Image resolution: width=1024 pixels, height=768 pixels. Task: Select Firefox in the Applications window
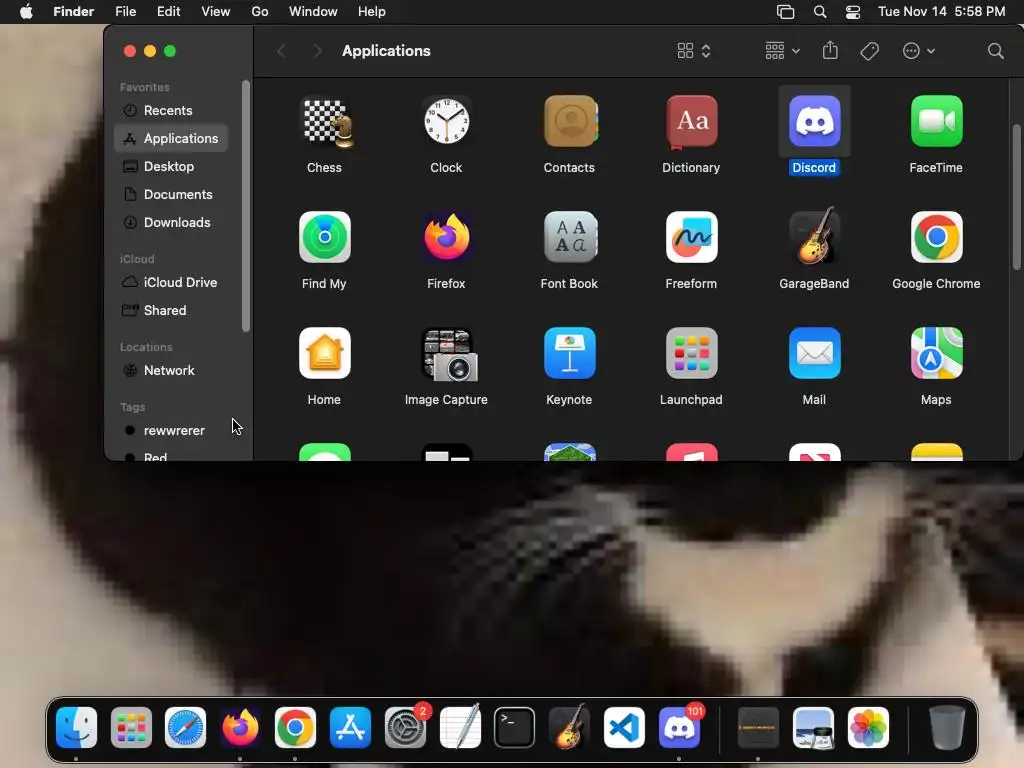pyautogui.click(x=447, y=237)
